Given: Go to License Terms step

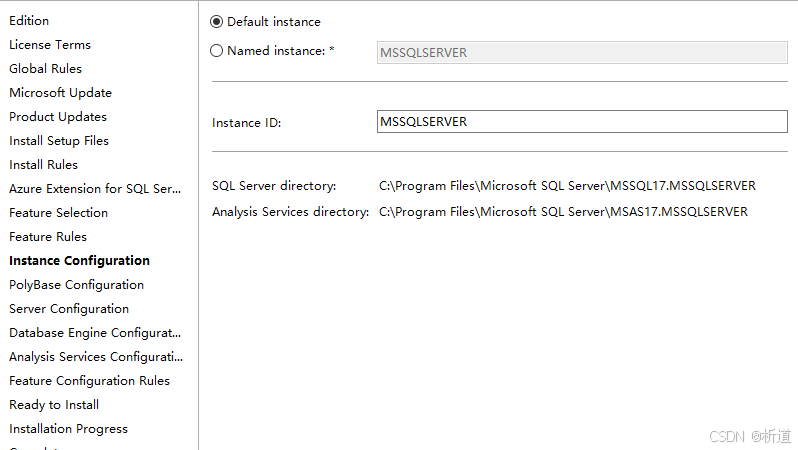Looking at the screenshot, I should click(x=50, y=45).
